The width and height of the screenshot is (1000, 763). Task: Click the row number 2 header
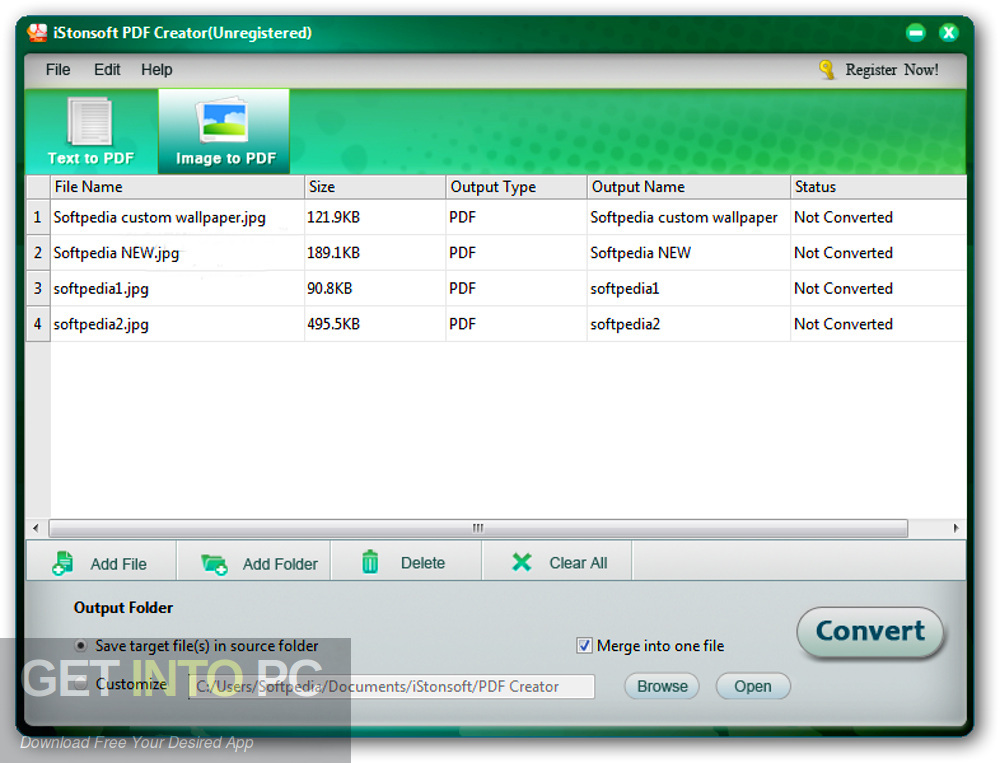click(x=38, y=253)
